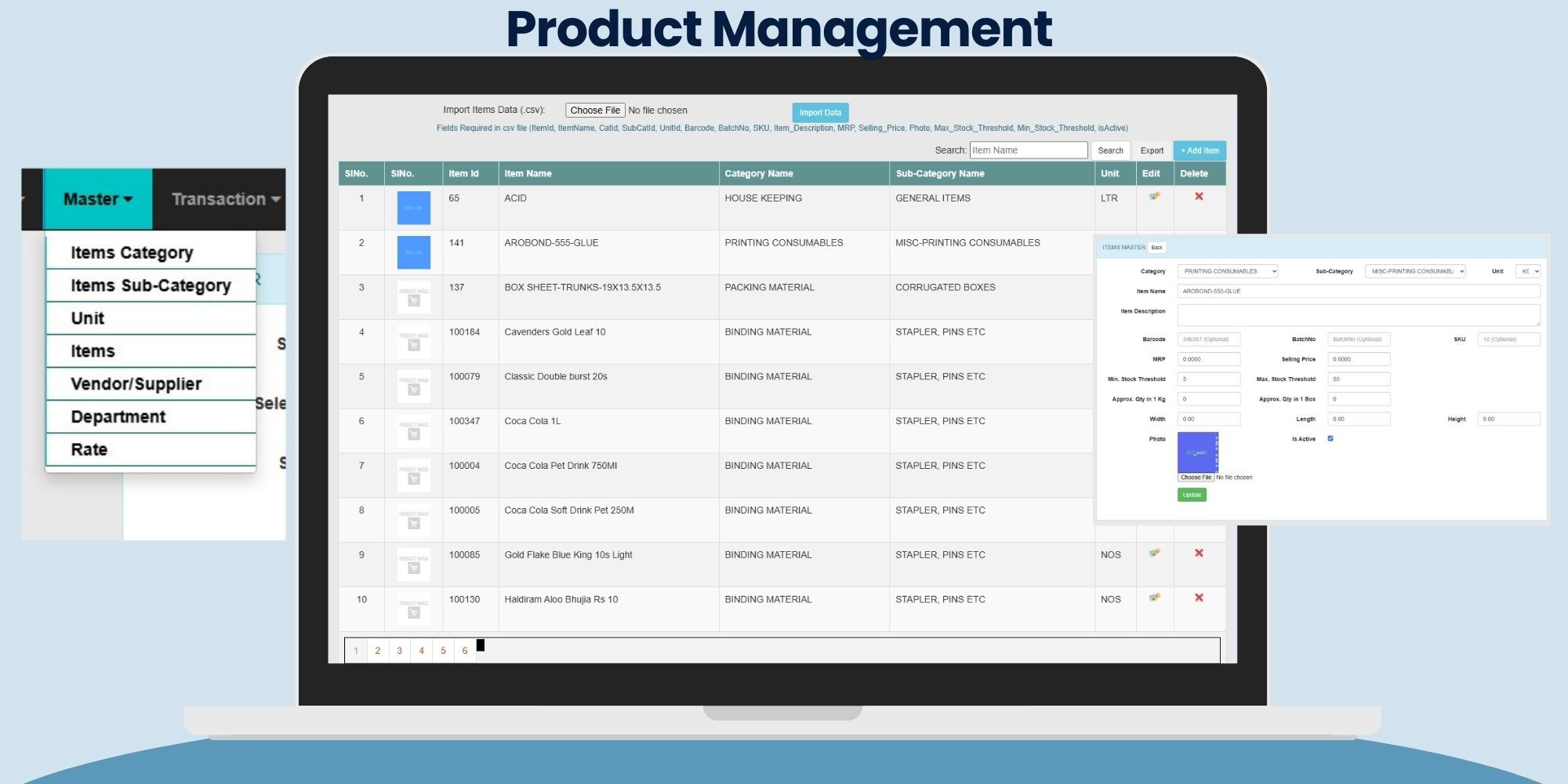Go to page 3 in pagination
Screen dimensions: 1568x784
click(x=399, y=651)
